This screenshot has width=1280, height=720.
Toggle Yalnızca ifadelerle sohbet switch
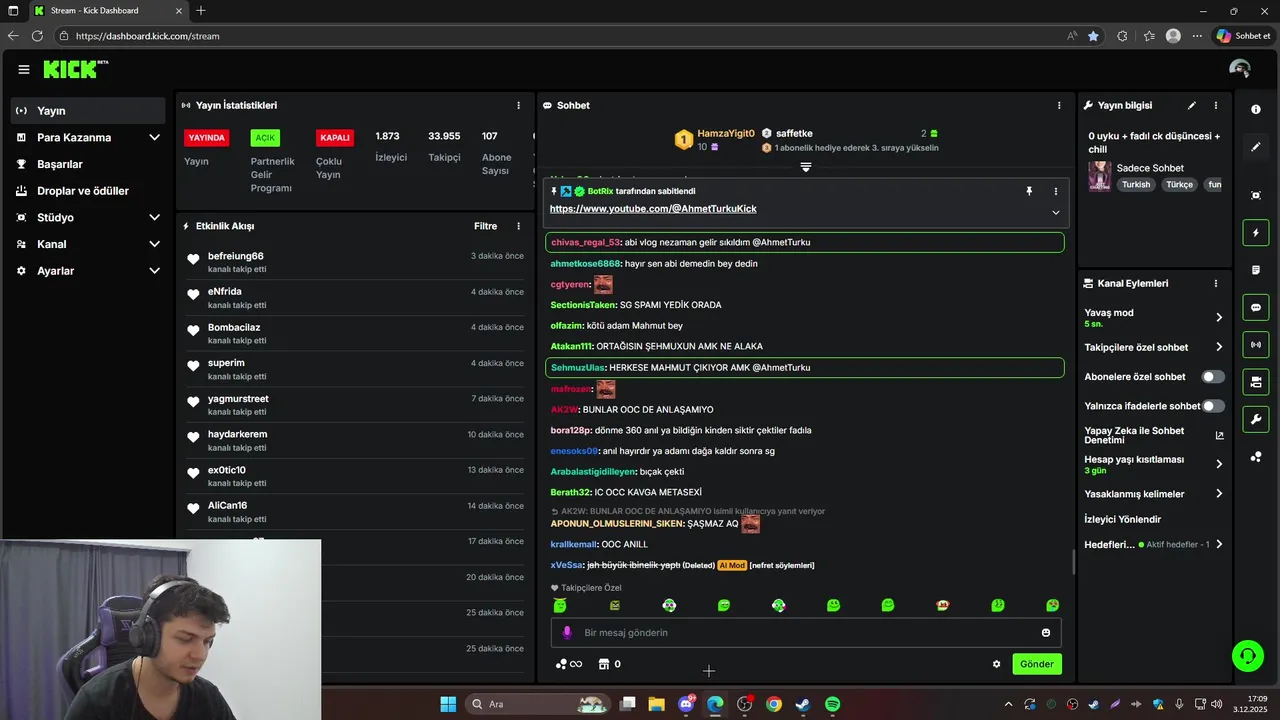pyautogui.click(x=1213, y=406)
